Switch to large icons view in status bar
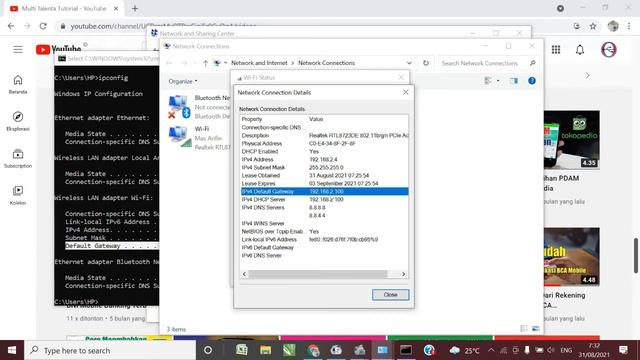Viewport: 640px width, 360px height. point(536,329)
